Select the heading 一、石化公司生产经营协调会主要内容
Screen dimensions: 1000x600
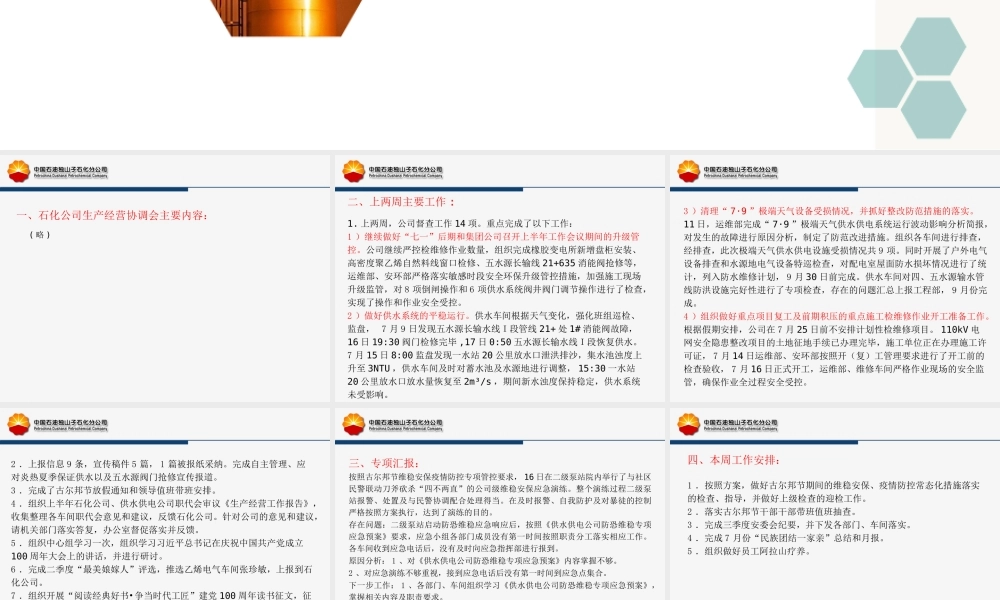pos(113,215)
